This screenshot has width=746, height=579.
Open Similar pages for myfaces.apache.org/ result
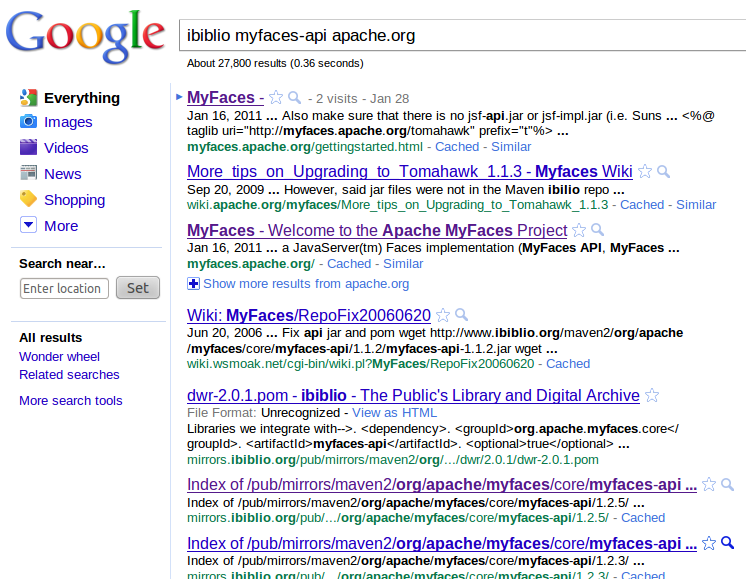pos(403,264)
